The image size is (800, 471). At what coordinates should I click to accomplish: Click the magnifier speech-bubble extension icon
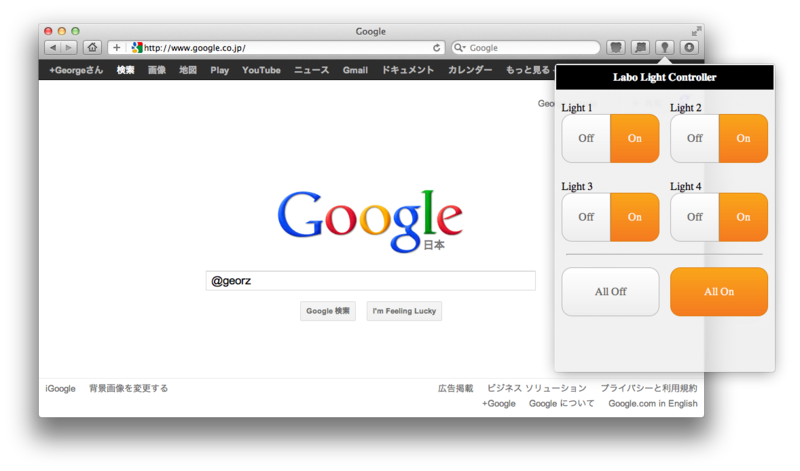[x=640, y=47]
